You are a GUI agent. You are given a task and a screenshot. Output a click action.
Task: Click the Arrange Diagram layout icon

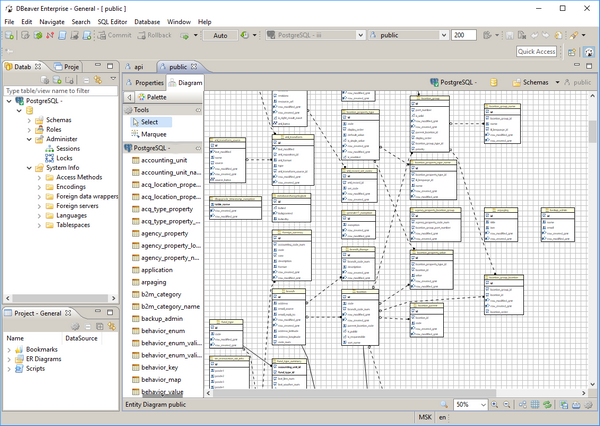pyautogui.click(x=523, y=405)
